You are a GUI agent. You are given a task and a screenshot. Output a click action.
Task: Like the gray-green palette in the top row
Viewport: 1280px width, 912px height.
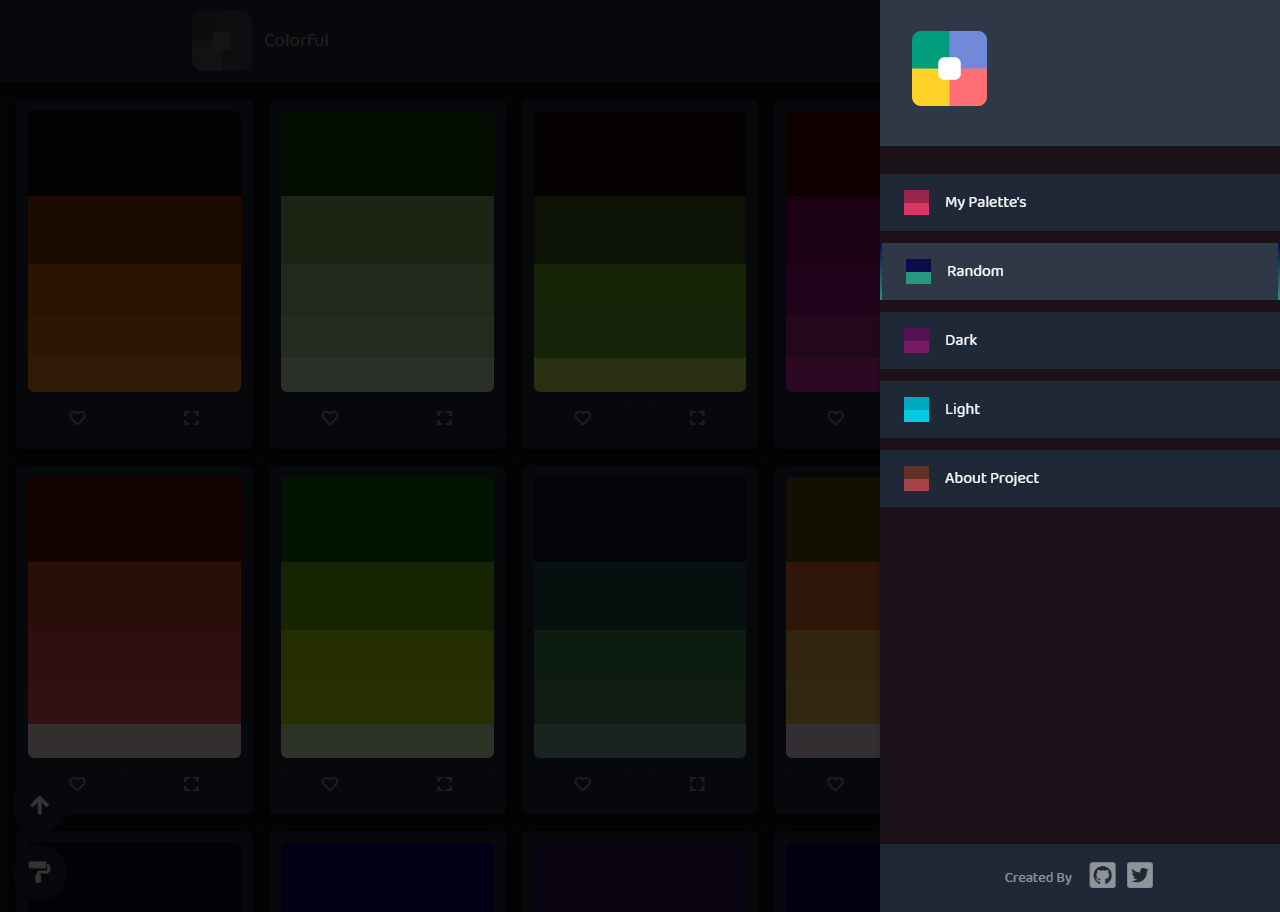pyautogui.click(x=330, y=418)
